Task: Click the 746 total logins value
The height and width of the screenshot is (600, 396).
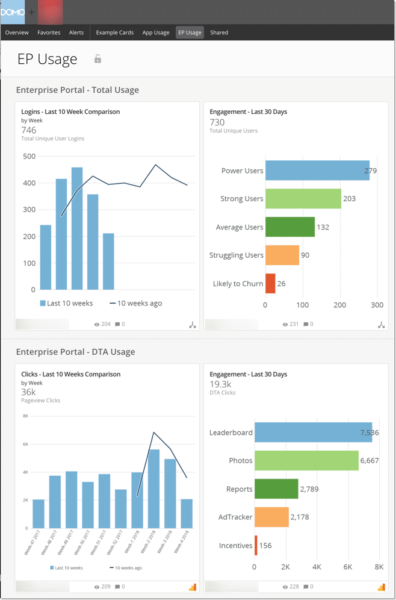Action: point(29,130)
